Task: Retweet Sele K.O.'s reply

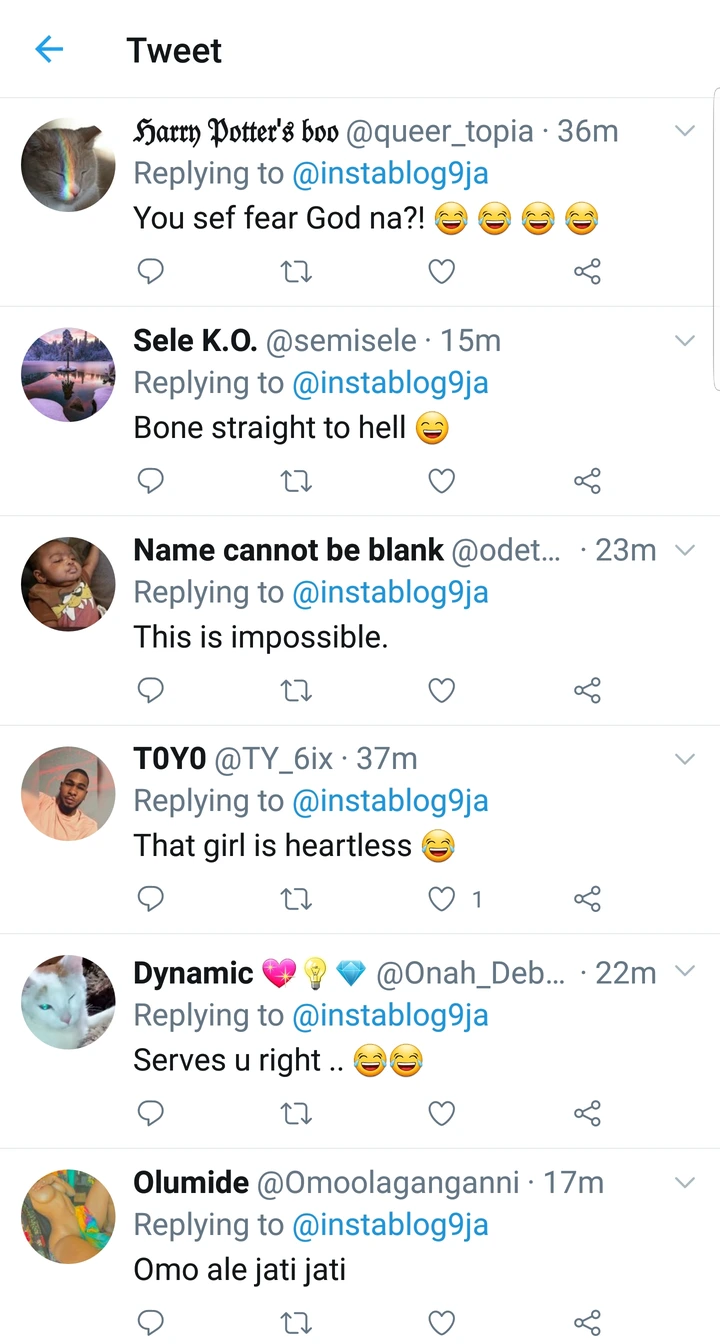Action: [x=297, y=482]
